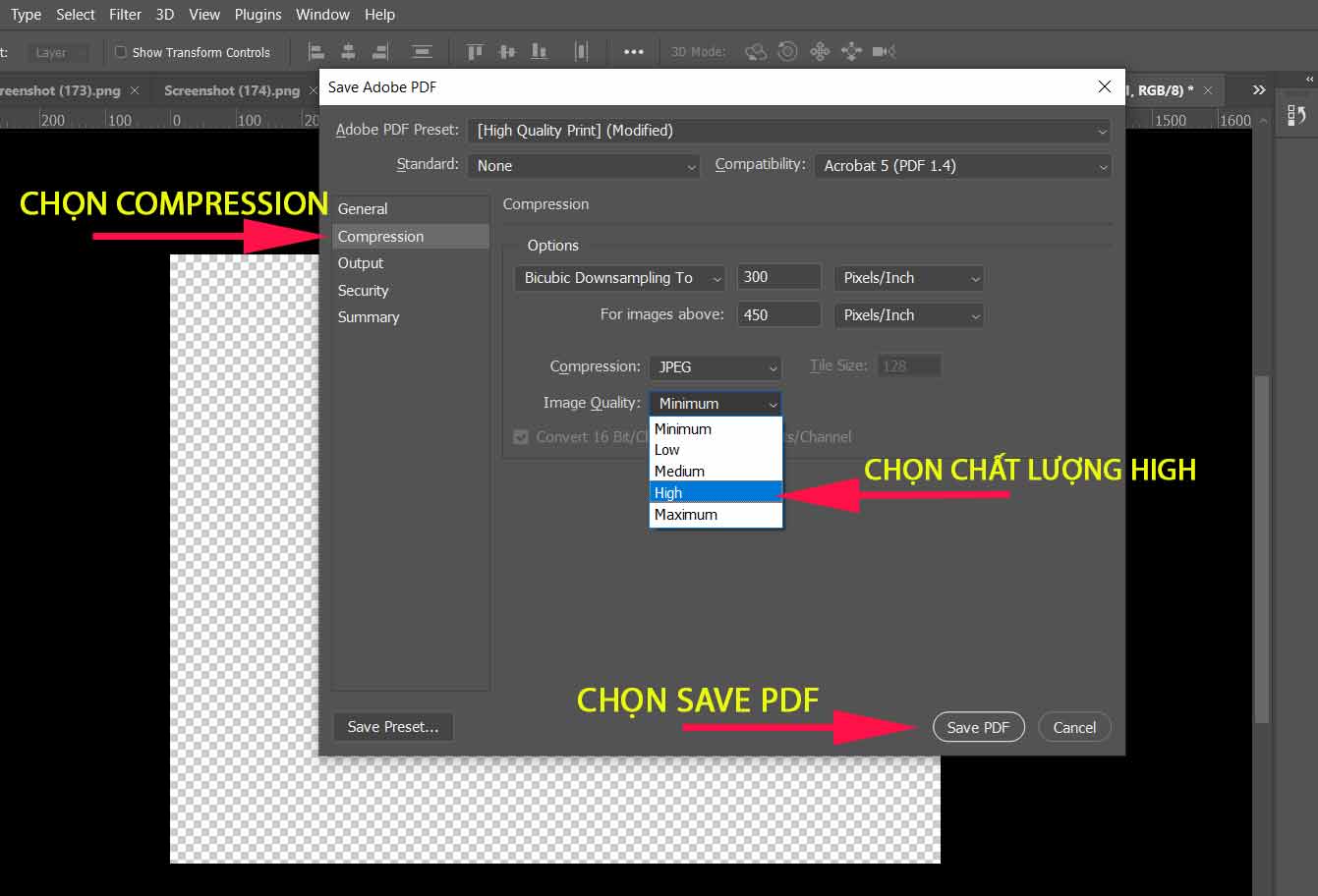Open extra alignment options via ellipsis icon
The height and width of the screenshot is (896, 1318).
coord(634,51)
